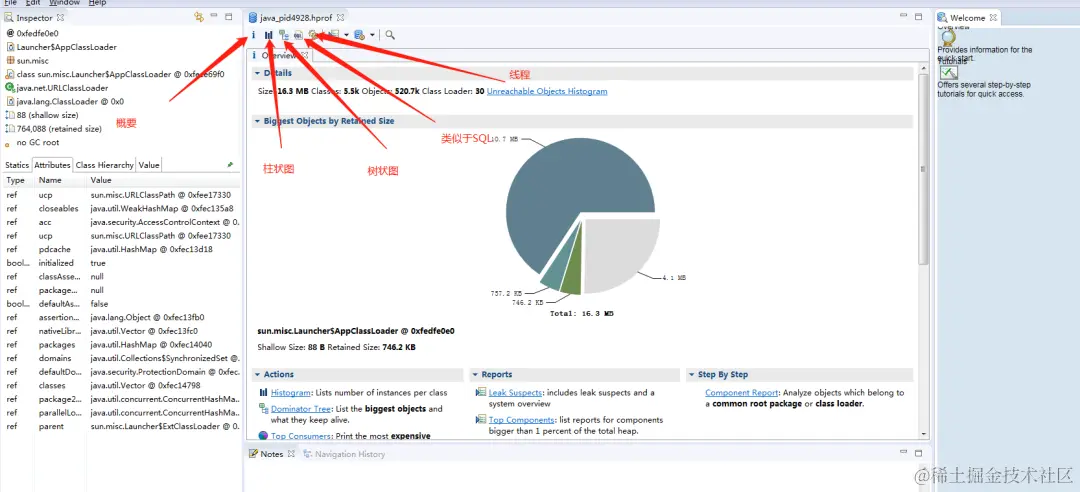This screenshot has height=492, width=1080.
Task: Open the Overview pane via the toolbar i icon
Action: (x=254, y=34)
